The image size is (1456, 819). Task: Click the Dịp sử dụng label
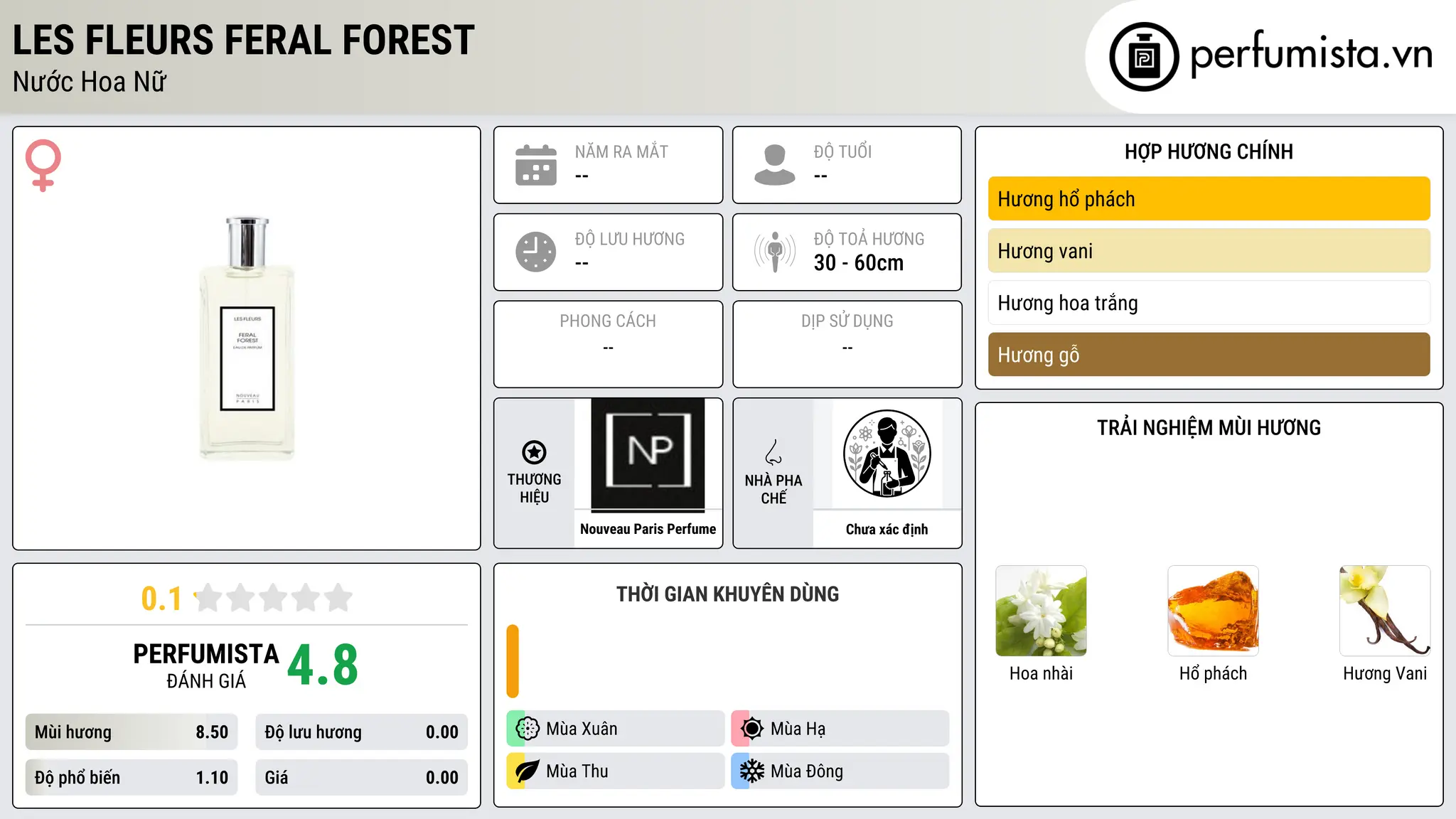(x=847, y=321)
